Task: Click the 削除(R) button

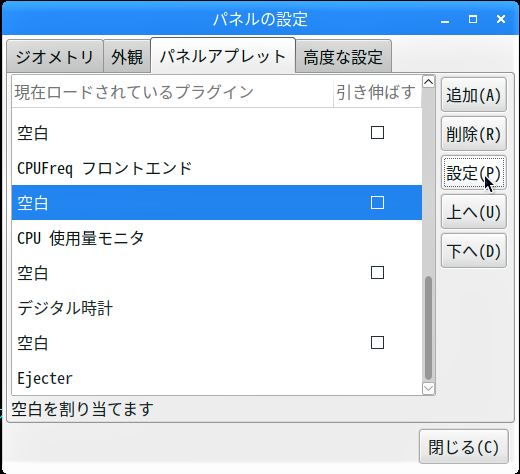Action: point(474,134)
